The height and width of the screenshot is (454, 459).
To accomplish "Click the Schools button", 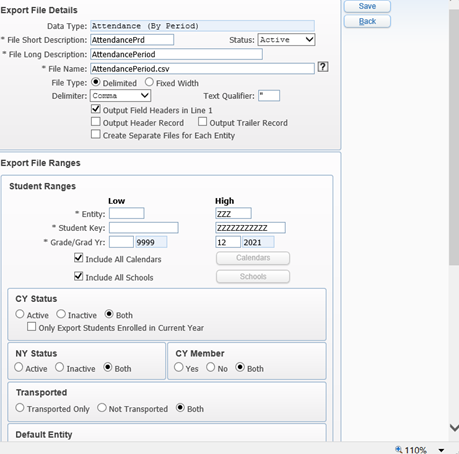I will 253,277.
